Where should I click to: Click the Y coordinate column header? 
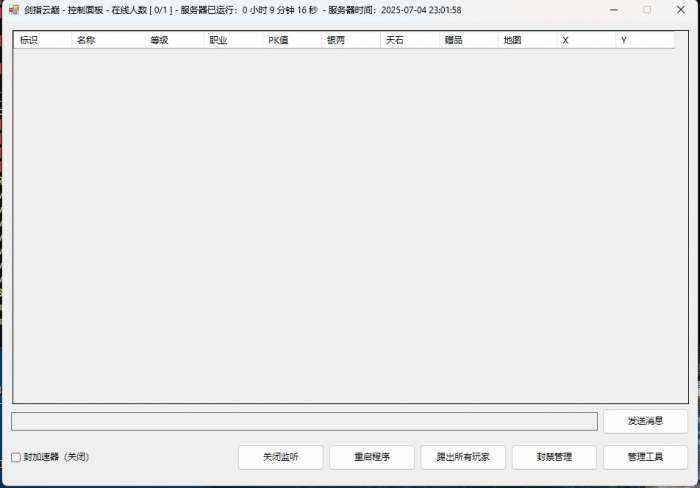click(x=645, y=40)
